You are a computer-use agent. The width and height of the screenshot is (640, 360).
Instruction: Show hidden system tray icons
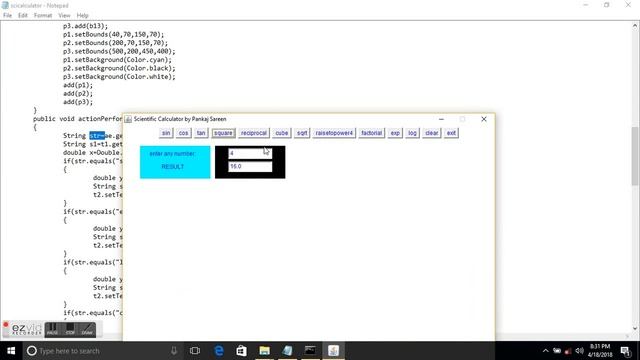546,351
